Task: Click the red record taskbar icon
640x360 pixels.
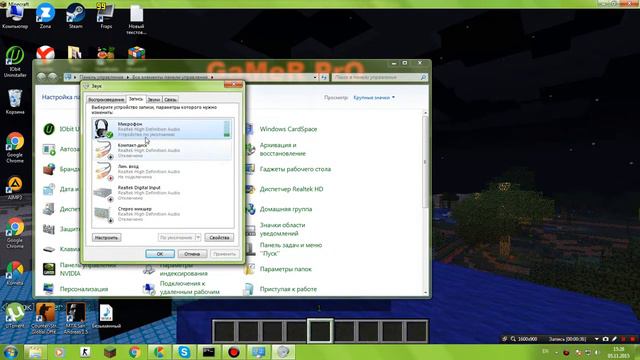Action: tap(233, 352)
